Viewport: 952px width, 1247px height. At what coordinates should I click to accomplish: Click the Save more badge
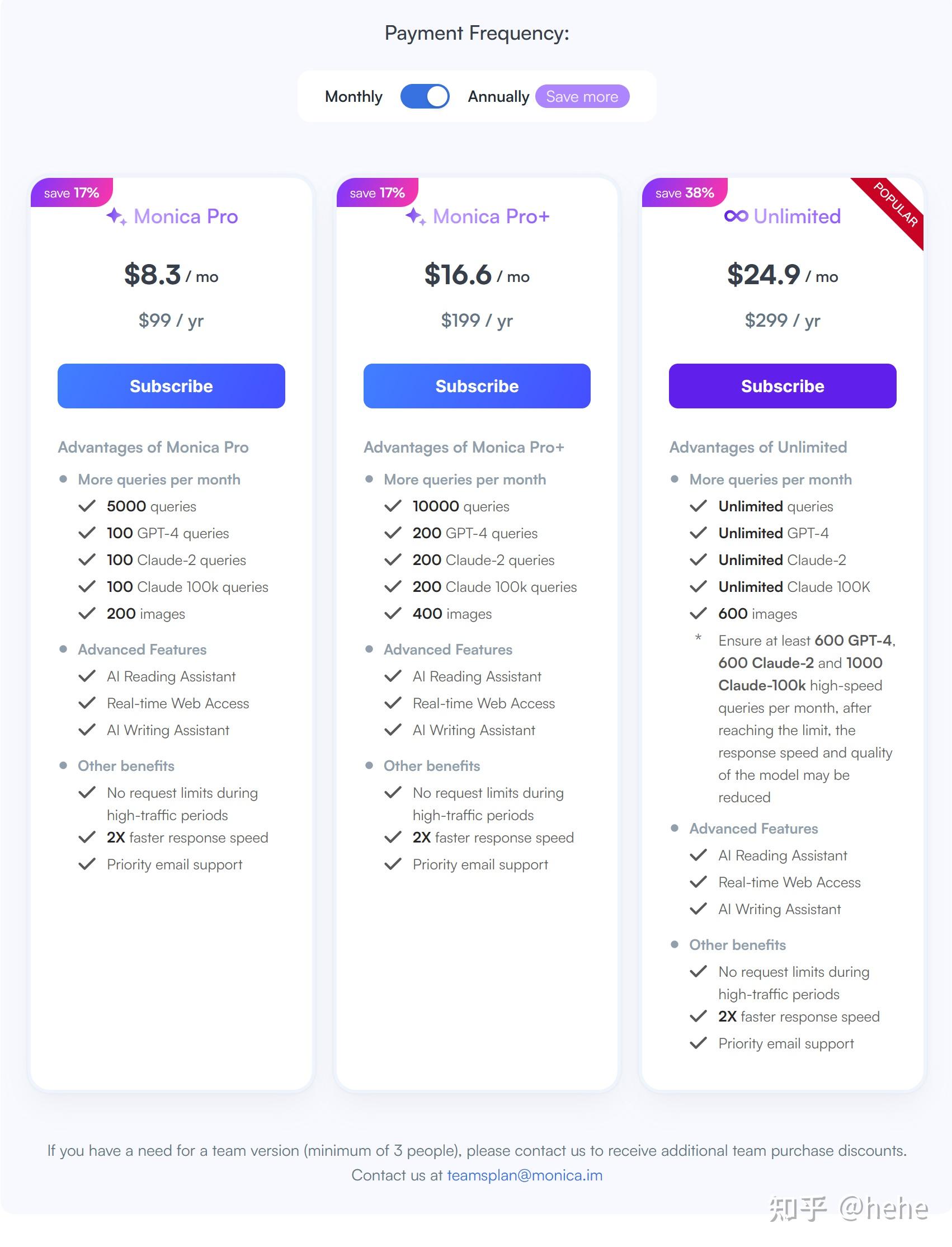pyautogui.click(x=582, y=96)
